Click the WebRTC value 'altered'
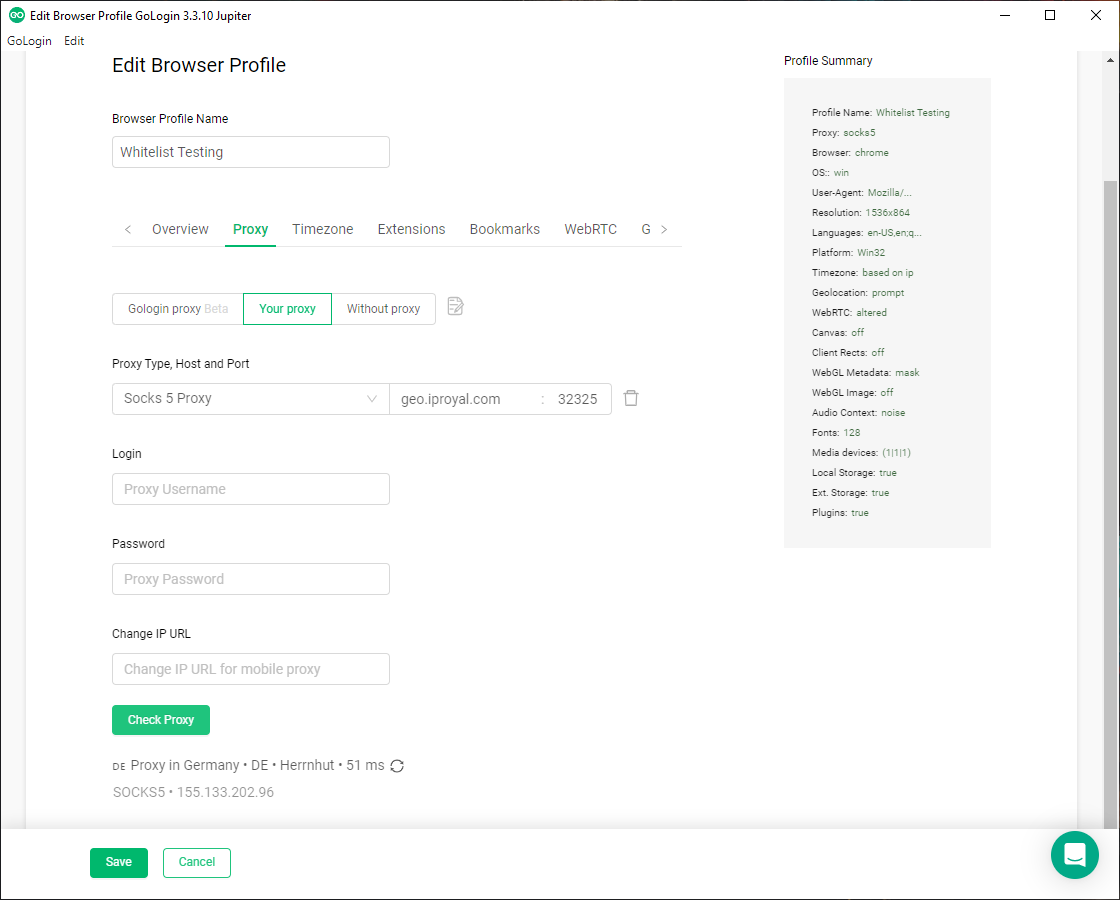The image size is (1120, 900). pos(871,313)
